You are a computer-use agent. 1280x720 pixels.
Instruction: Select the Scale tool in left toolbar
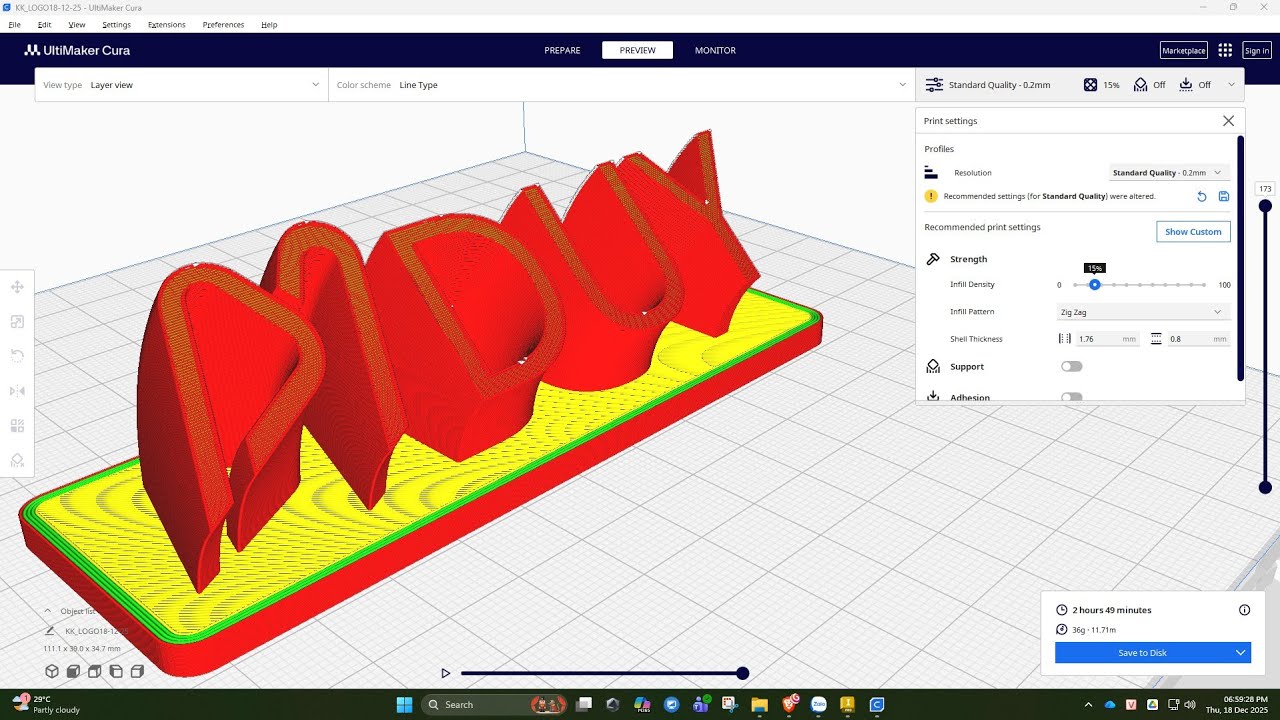point(17,322)
